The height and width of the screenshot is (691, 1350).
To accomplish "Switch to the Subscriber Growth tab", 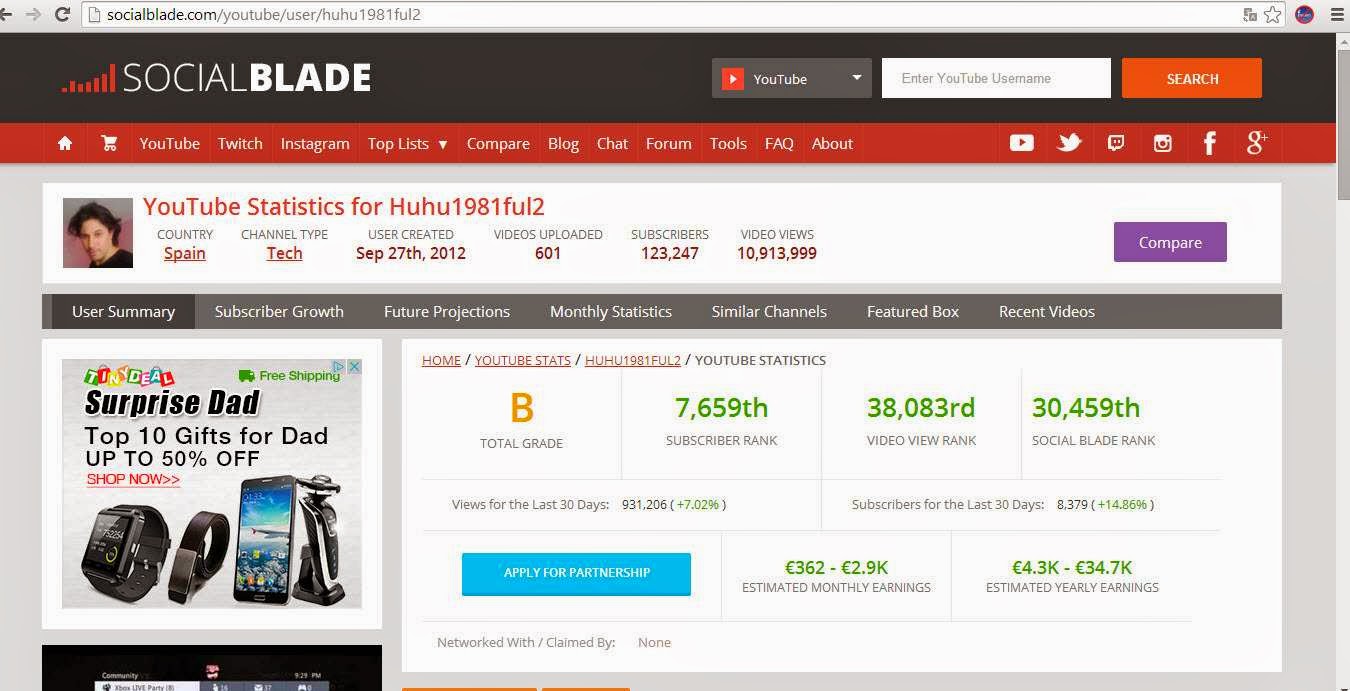I will tap(279, 311).
